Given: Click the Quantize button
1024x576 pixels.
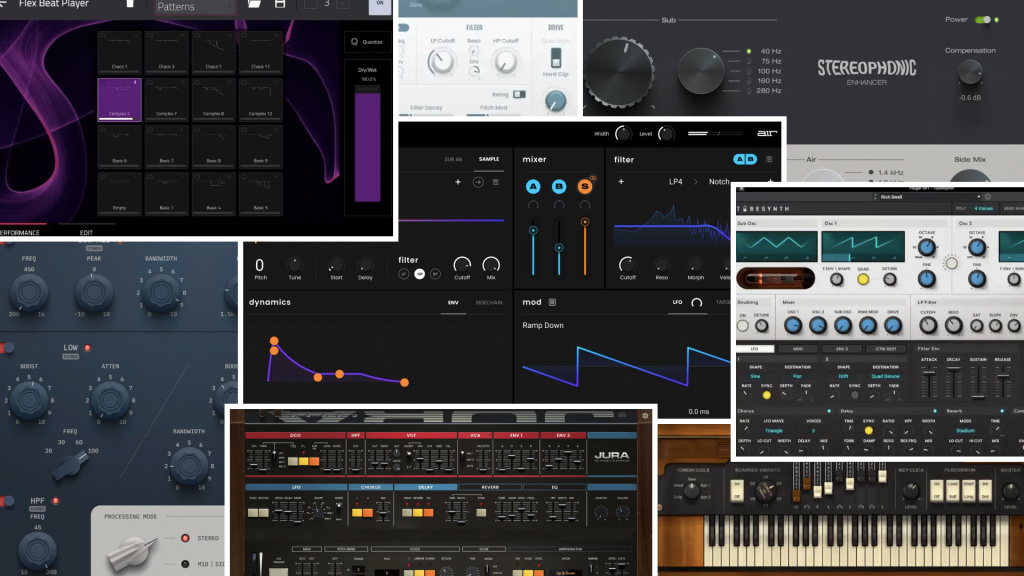Looking at the screenshot, I should (367, 42).
